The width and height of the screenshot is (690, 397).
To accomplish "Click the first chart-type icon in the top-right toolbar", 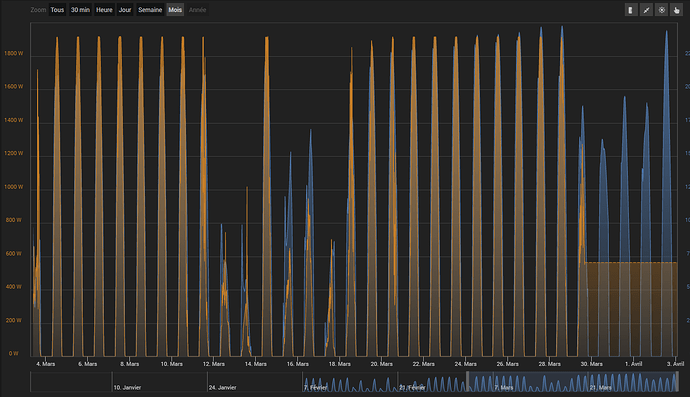I will 631,10.
